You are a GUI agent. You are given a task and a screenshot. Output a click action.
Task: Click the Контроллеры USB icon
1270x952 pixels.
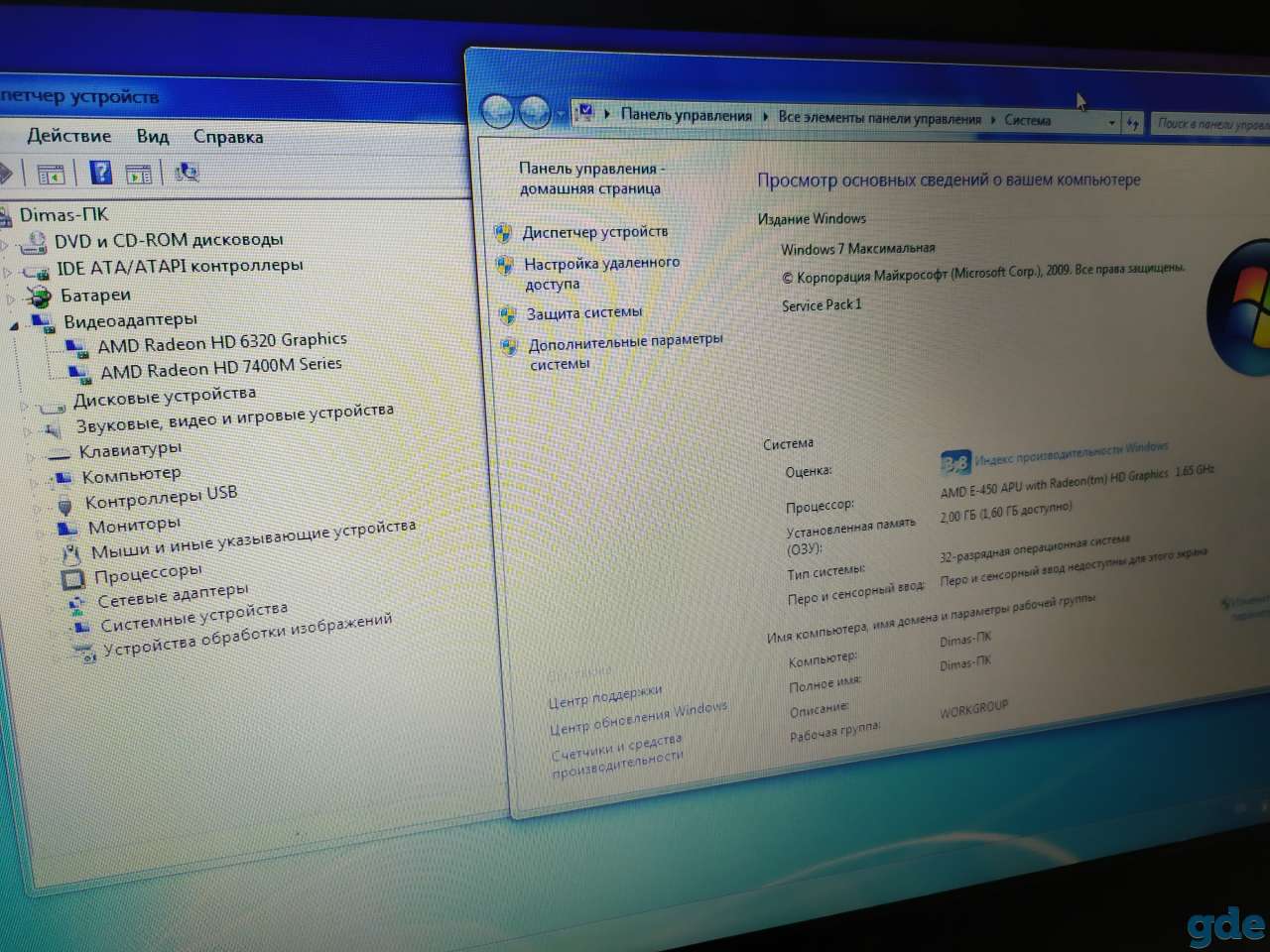(x=66, y=505)
